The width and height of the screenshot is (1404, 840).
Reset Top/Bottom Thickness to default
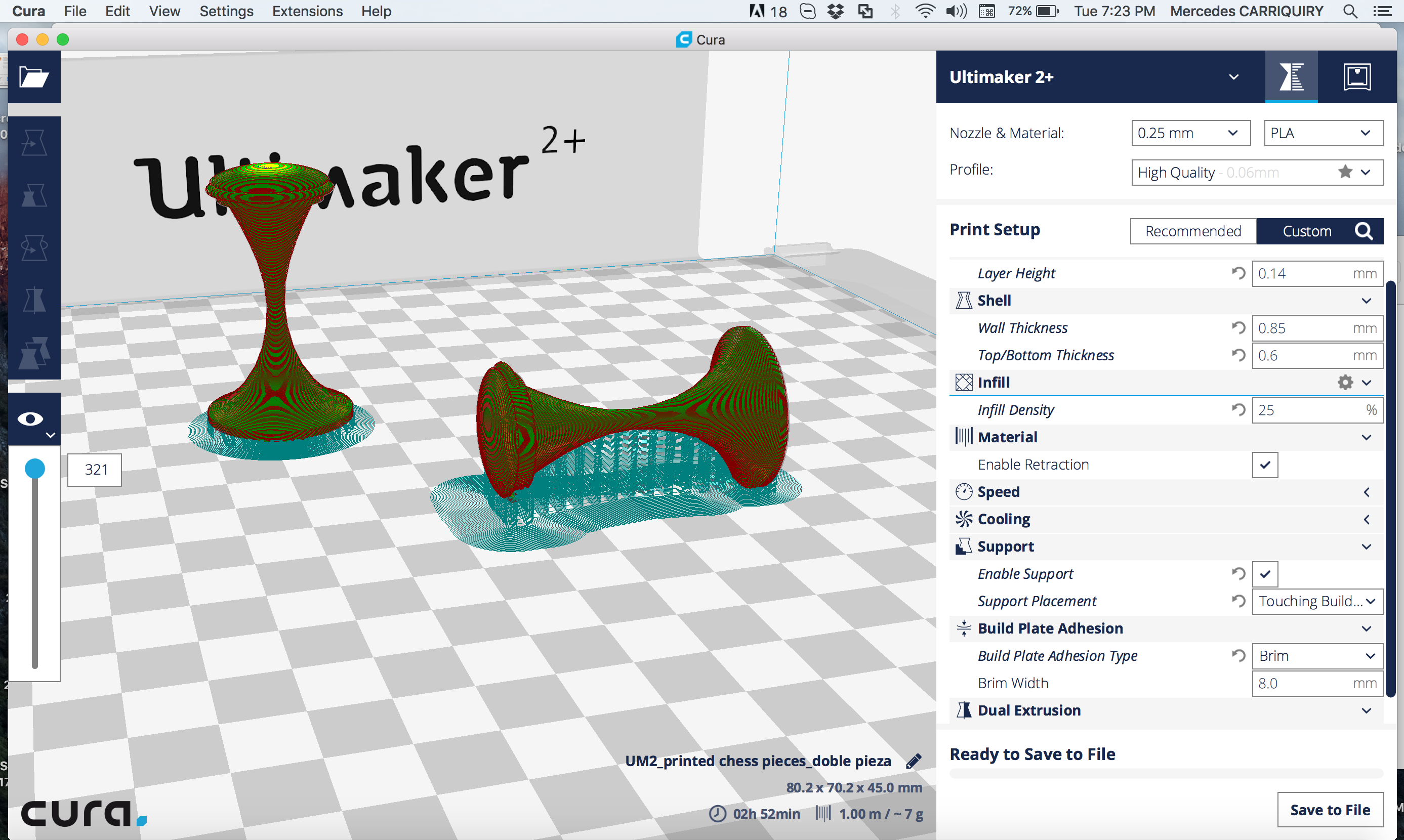[1238, 355]
